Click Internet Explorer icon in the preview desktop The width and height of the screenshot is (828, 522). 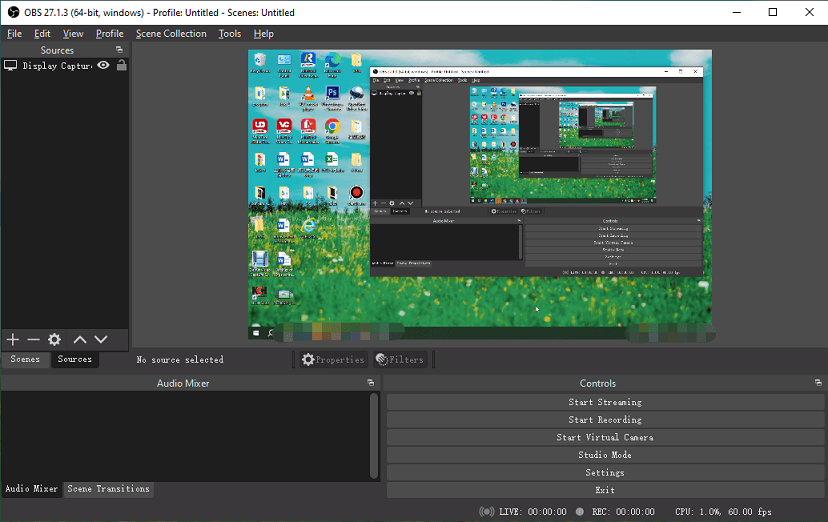coord(308,228)
